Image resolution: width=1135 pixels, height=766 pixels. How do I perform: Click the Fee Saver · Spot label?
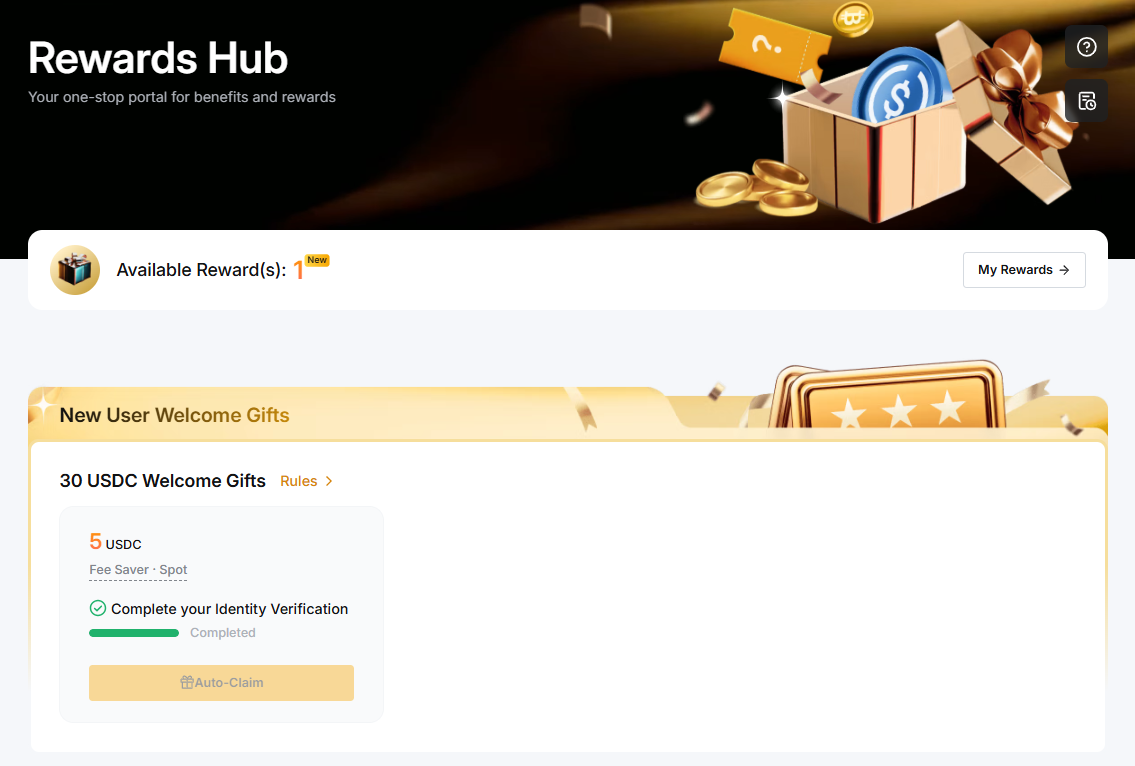pos(138,570)
